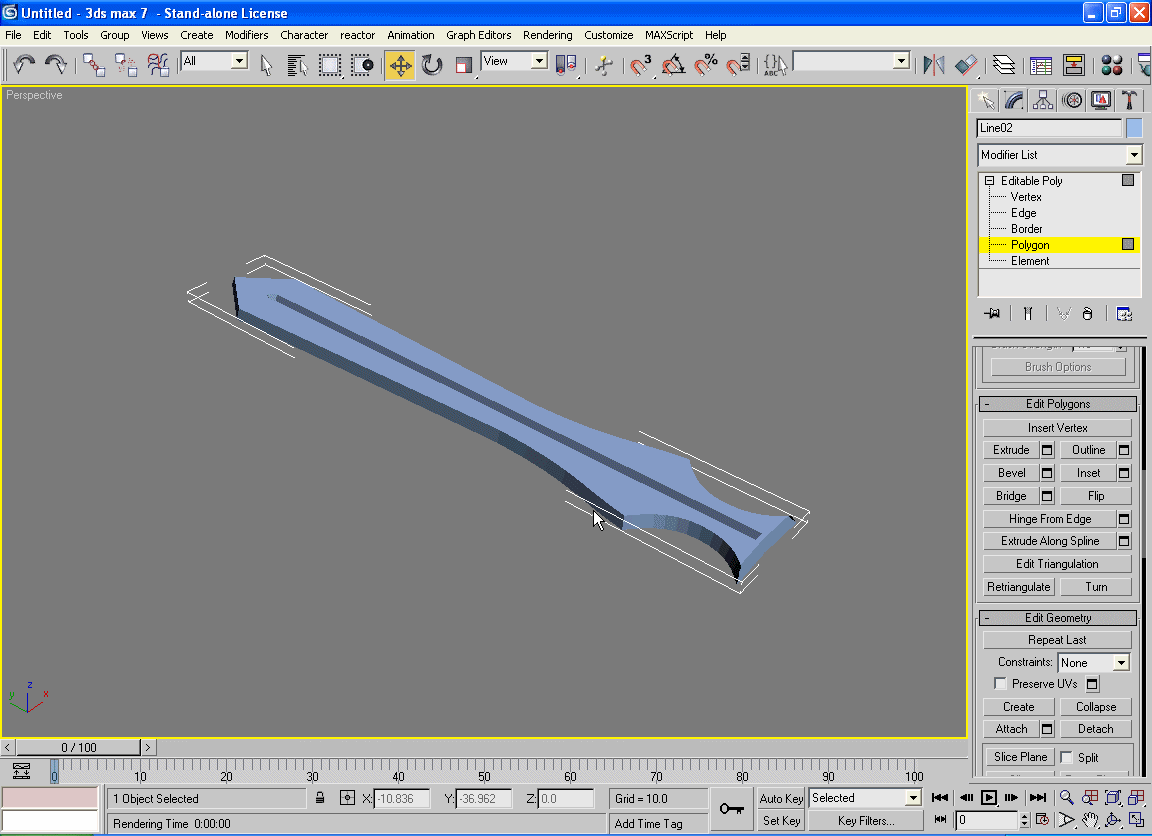Click the Select by Name icon
The width and height of the screenshot is (1152, 836).
[297, 66]
